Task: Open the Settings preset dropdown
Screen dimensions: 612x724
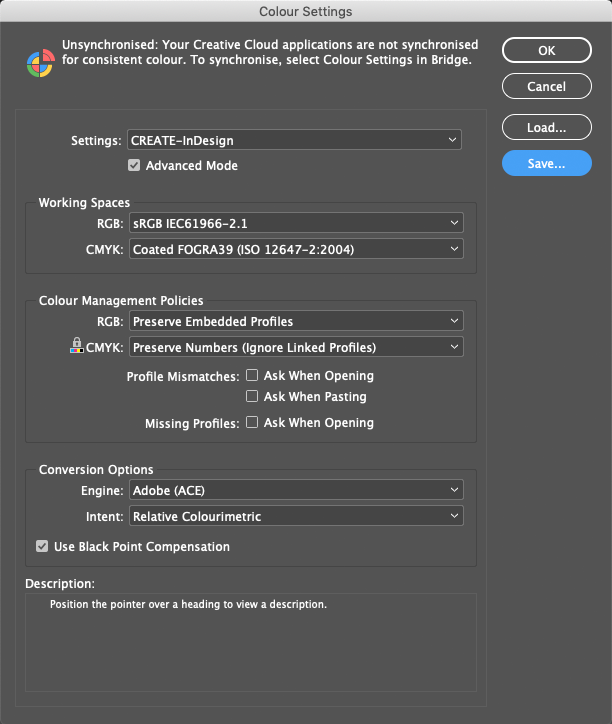Action: coord(294,140)
